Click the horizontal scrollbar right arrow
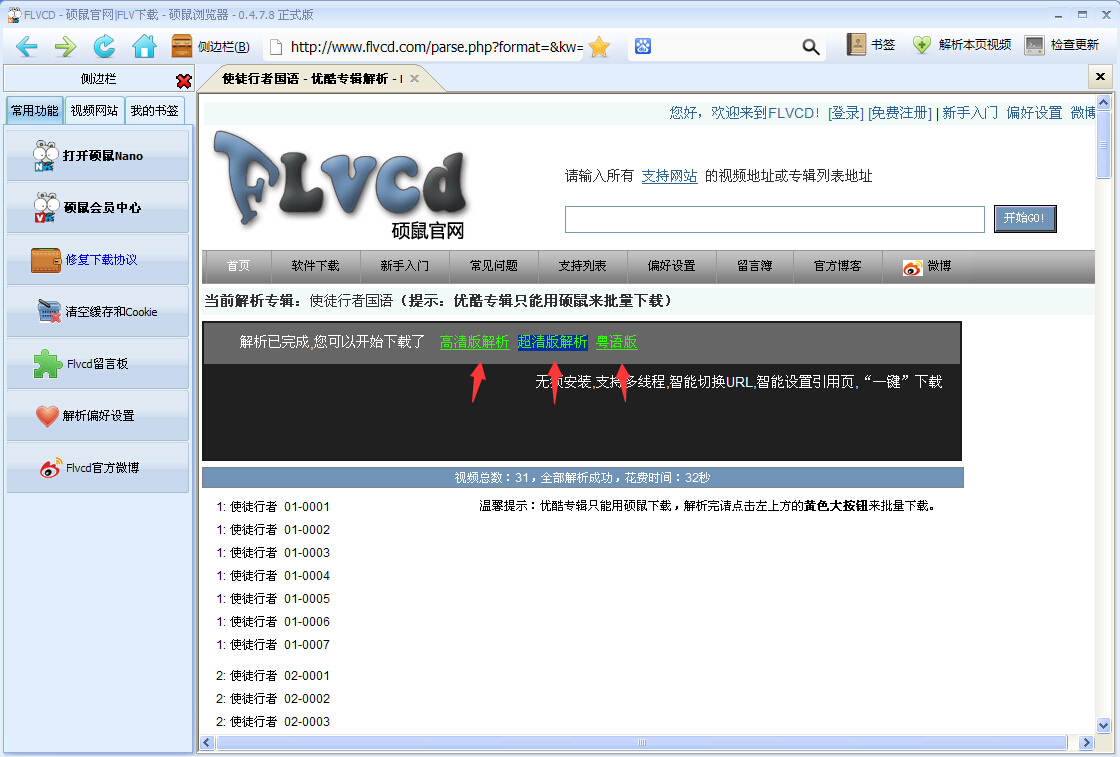Image resolution: width=1120 pixels, height=757 pixels. click(1086, 743)
